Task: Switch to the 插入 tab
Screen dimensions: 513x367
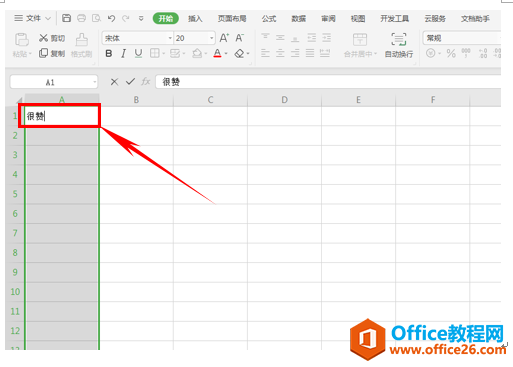Action: [195, 18]
